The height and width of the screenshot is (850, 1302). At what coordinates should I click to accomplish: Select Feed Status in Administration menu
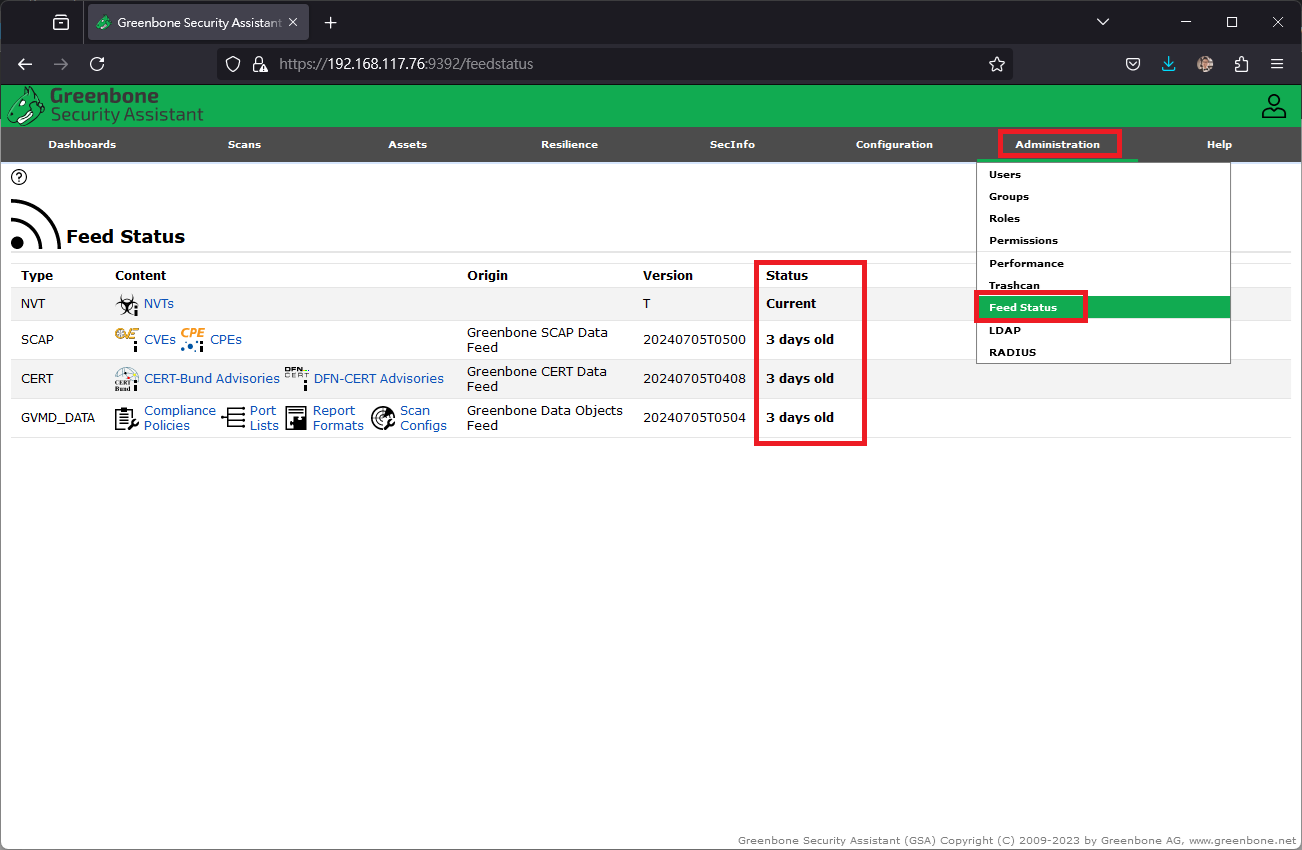coord(1103,308)
